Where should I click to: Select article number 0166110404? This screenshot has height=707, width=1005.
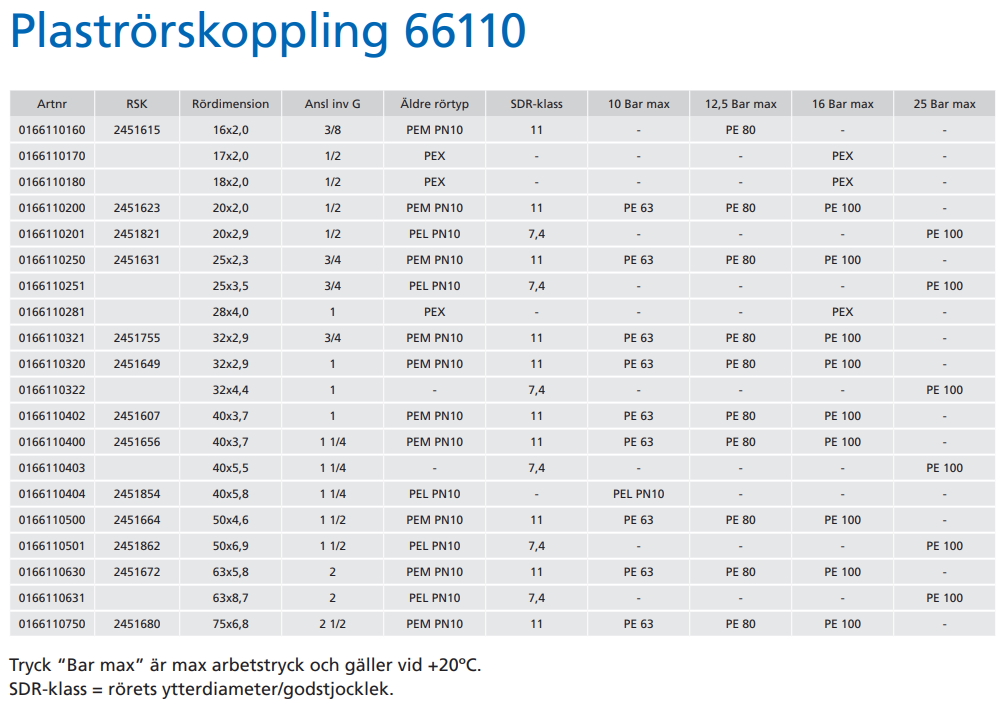pyautogui.click(x=52, y=494)
